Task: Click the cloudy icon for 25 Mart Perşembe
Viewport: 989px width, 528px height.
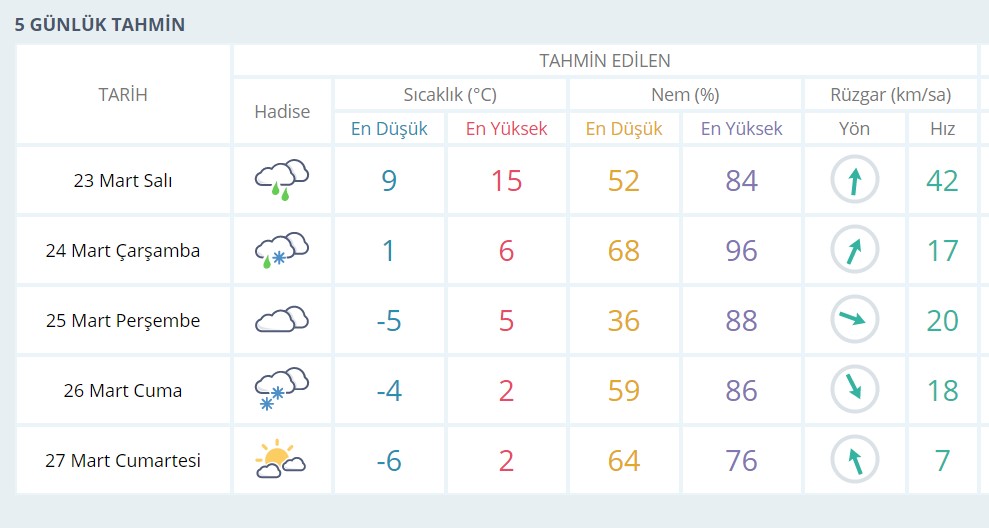Action: click(x=282, y=320)
